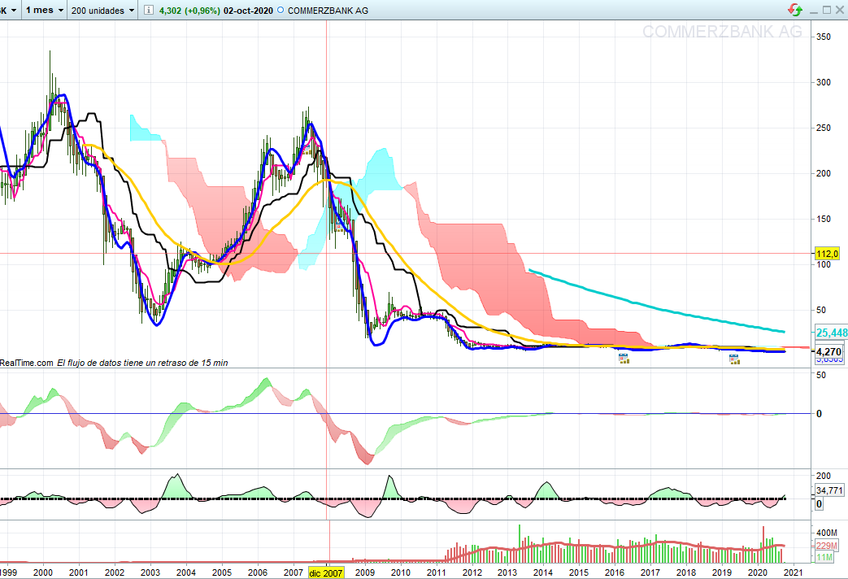Image resolution: width=848 pixels, height=579 pixels.
Task: Click the '250' price axis label
Action: (823, 128)
